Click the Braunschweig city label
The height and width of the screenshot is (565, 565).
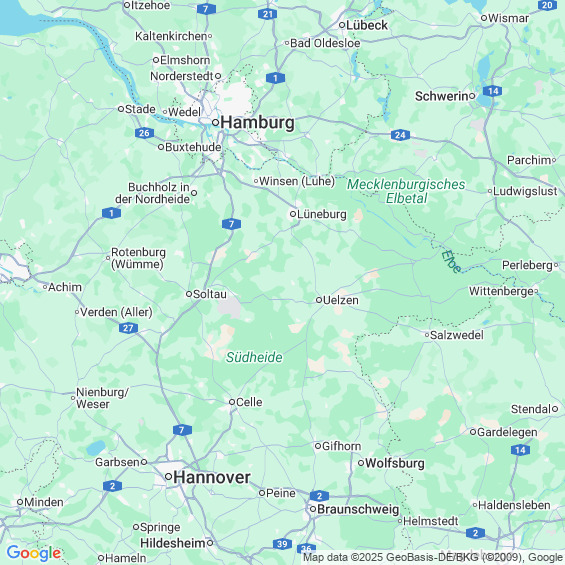click(358, 509)
